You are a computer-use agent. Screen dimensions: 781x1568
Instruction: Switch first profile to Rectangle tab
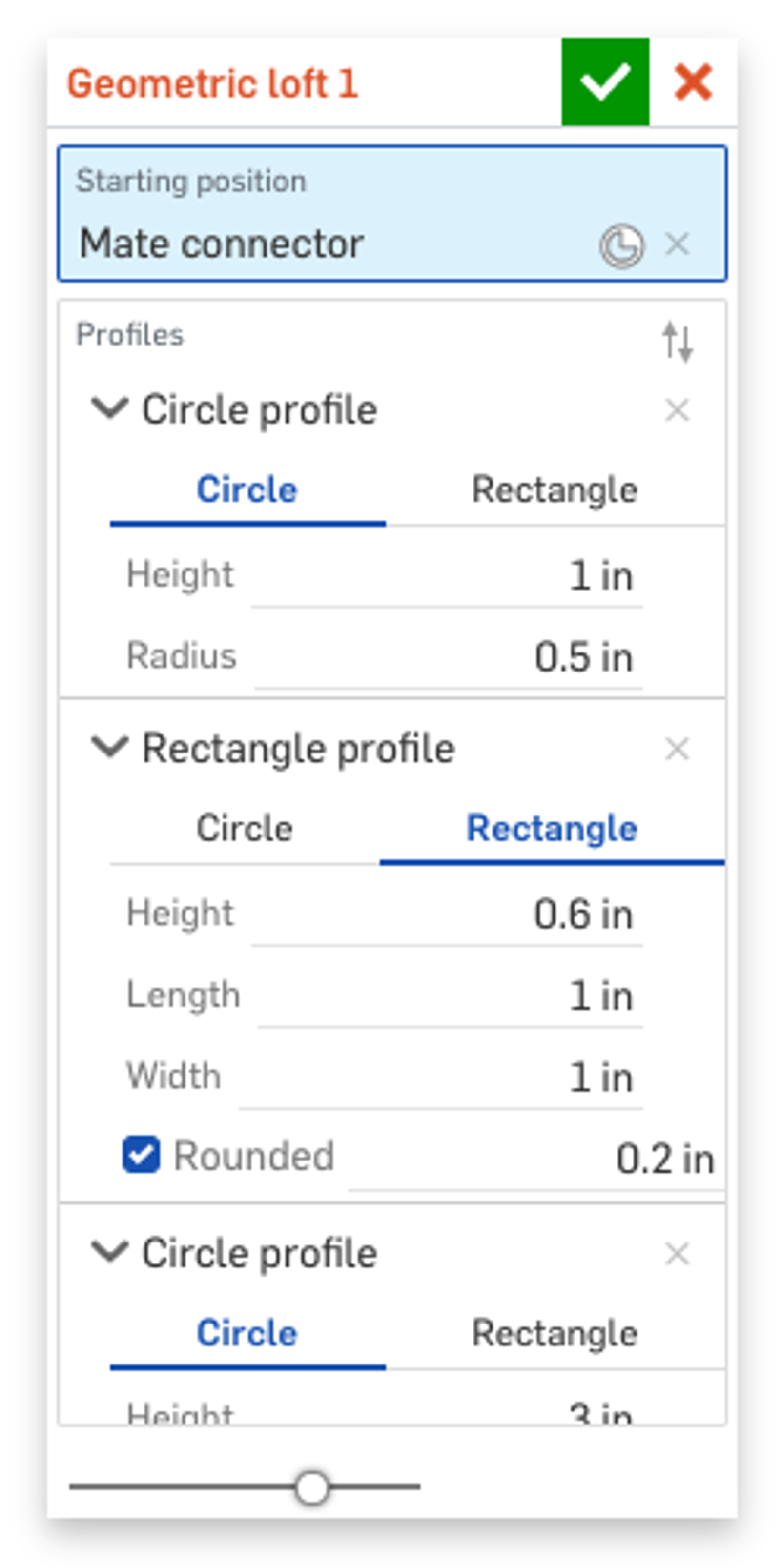554,490
